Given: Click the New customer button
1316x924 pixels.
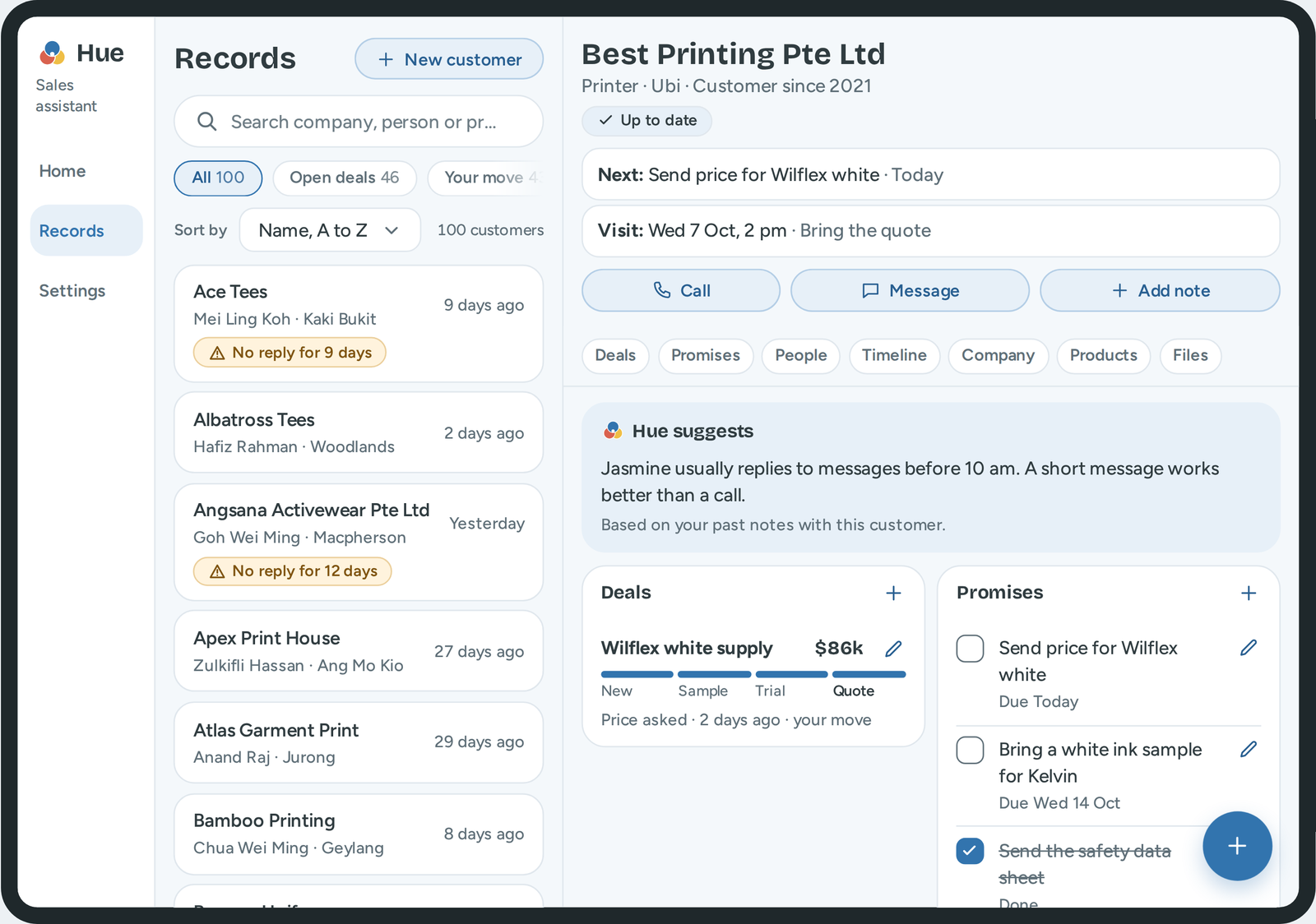Looking at the screenshot, I should (449, 59).
